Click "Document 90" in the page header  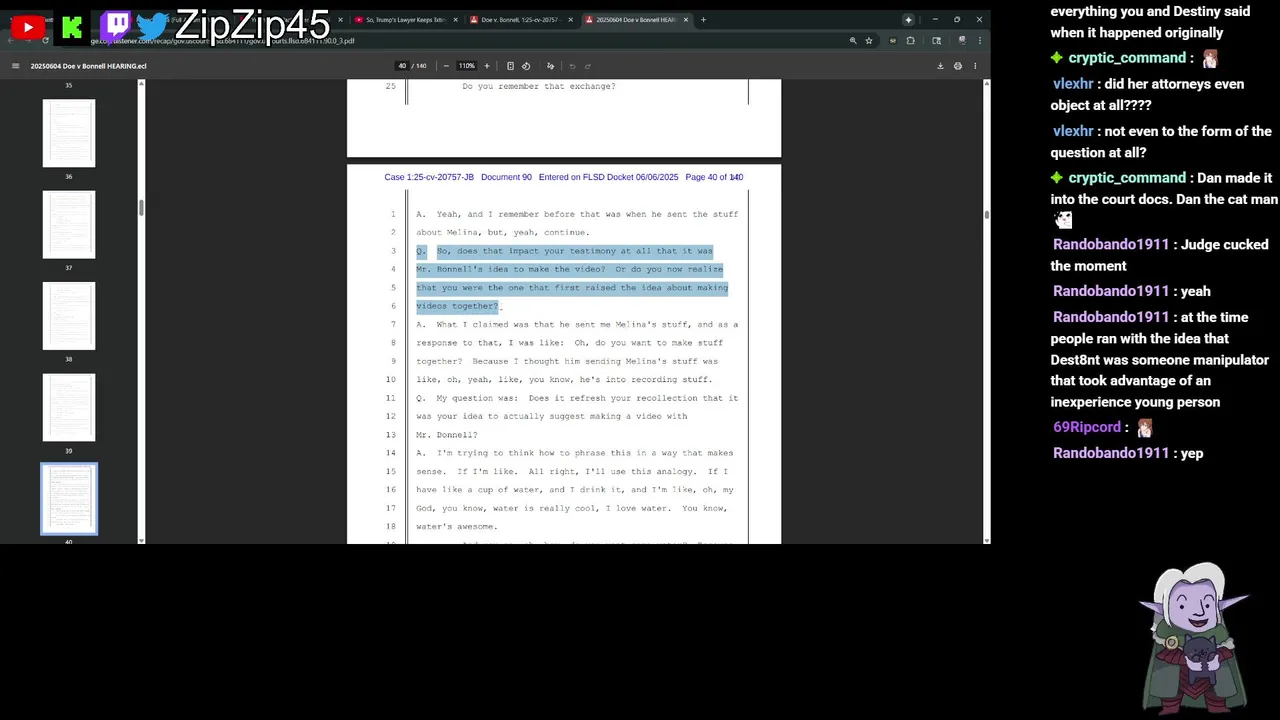tap(506, 177)
